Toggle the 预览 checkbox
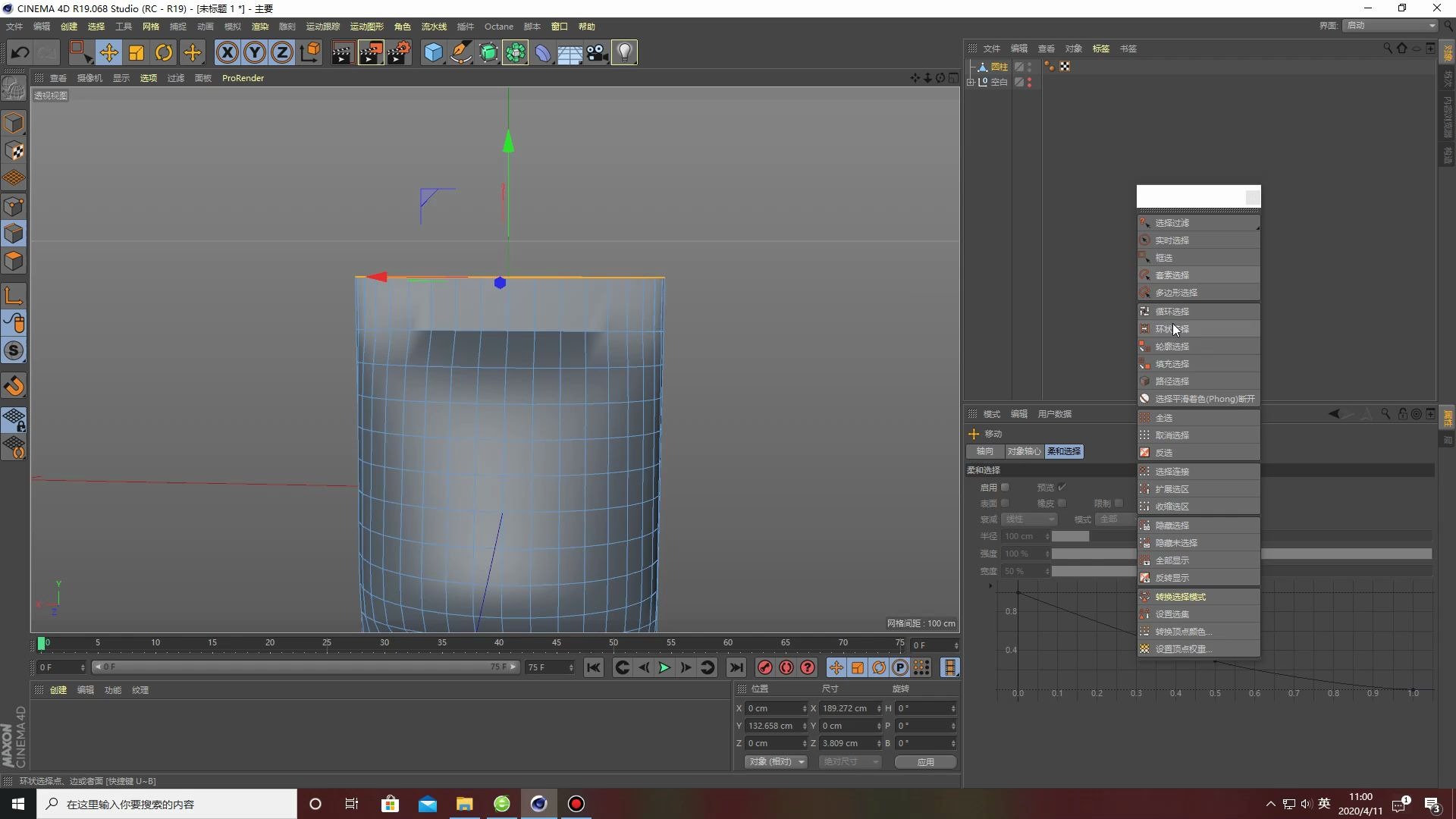This screenshot has width=1456, height=819. (x=1062, y=488)
